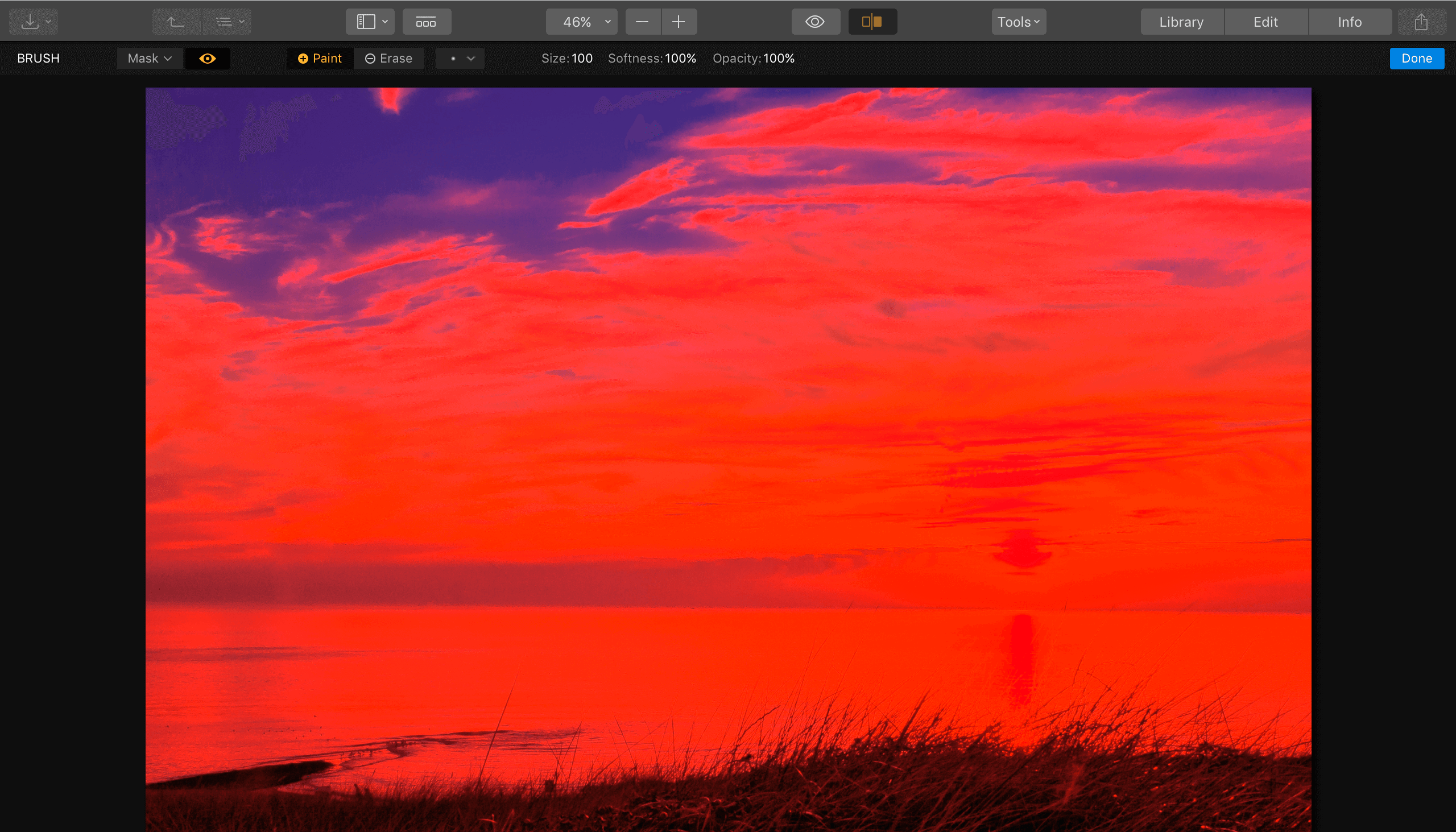Open the Tools menu

pyautogui.click(x=1018, y=21)
